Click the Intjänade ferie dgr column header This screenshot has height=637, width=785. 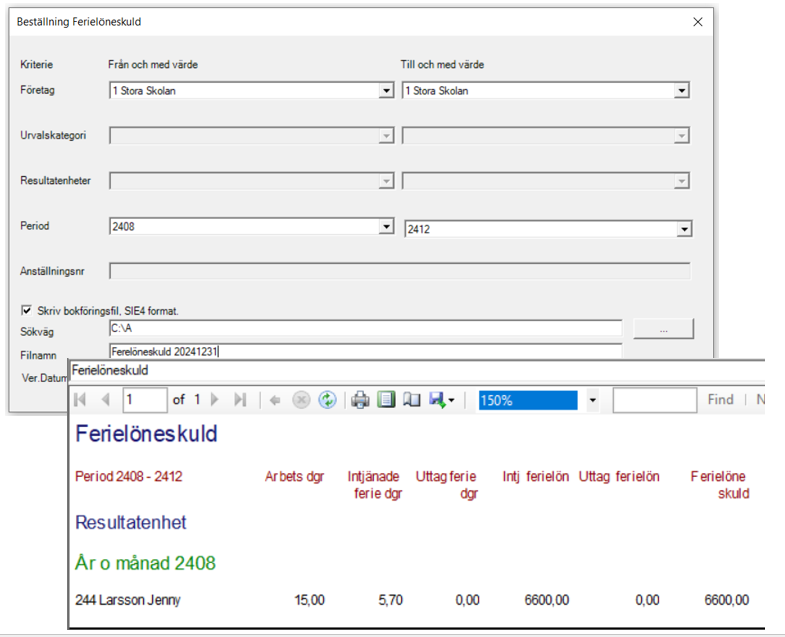(375, 485)
